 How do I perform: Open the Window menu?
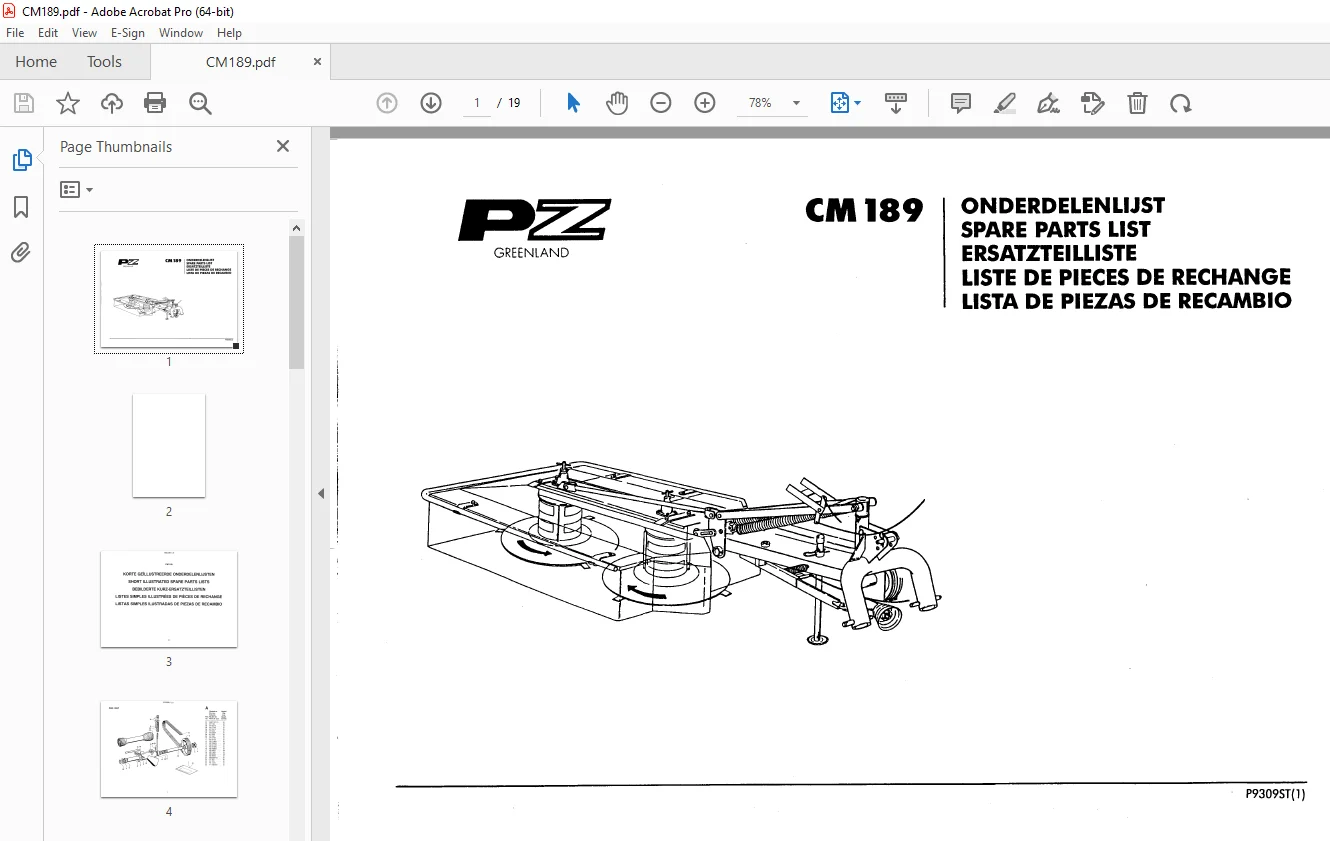point(181,33)
